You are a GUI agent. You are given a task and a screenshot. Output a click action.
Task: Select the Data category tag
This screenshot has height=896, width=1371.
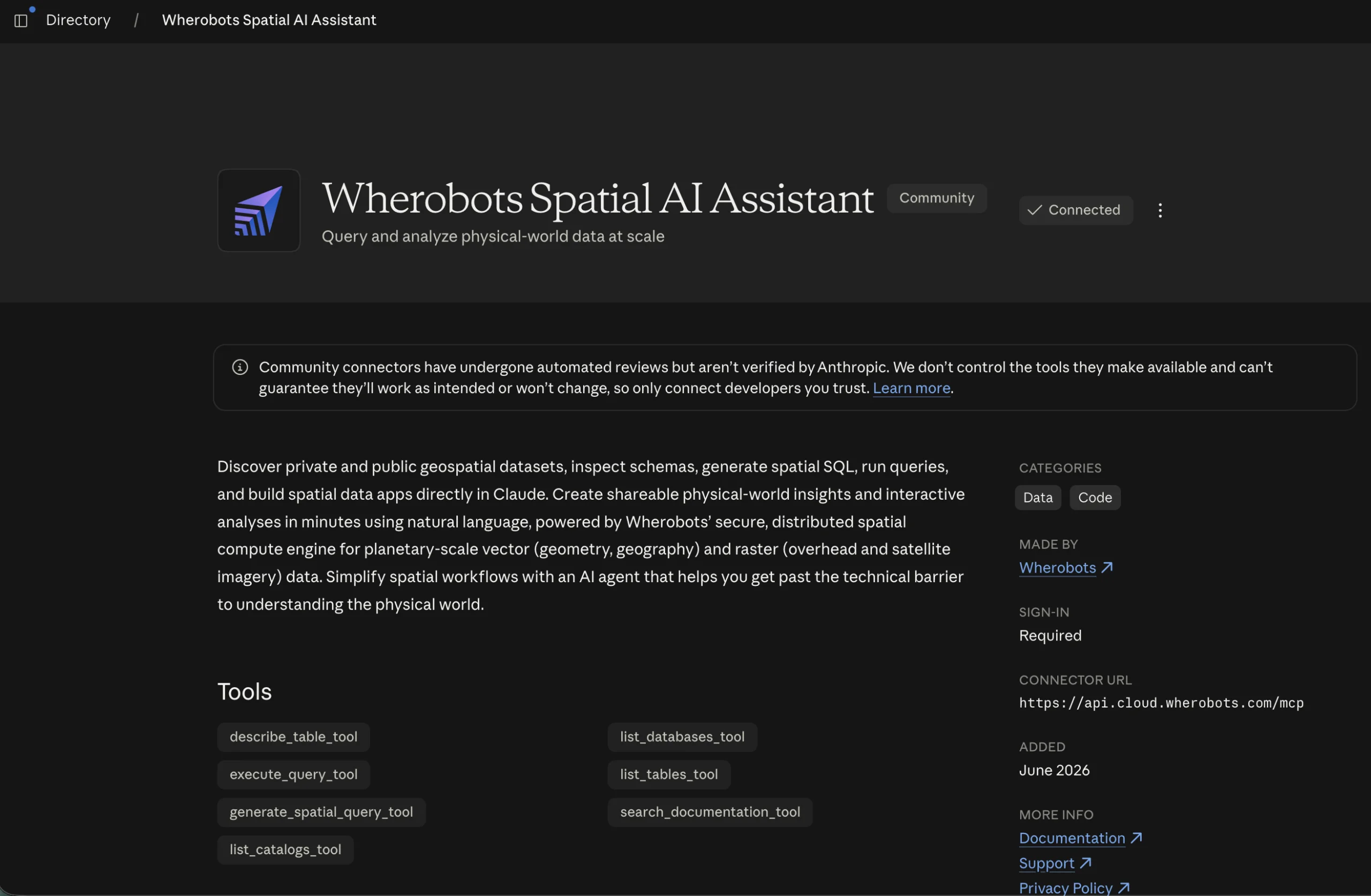1037,497
